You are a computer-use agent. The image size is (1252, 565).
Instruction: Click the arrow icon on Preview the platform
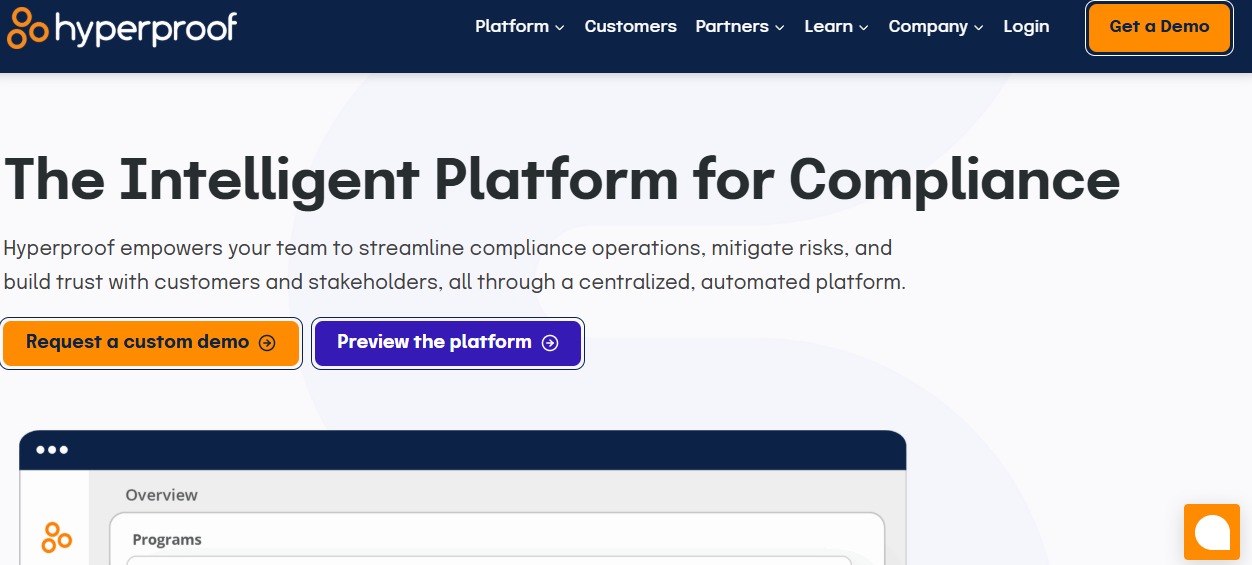point(550,343)
